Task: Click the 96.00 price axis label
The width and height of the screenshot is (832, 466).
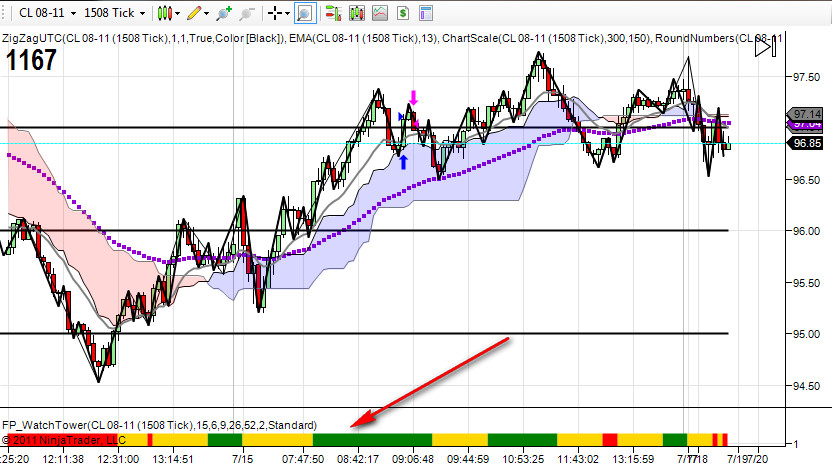Action: click(806, 231)
